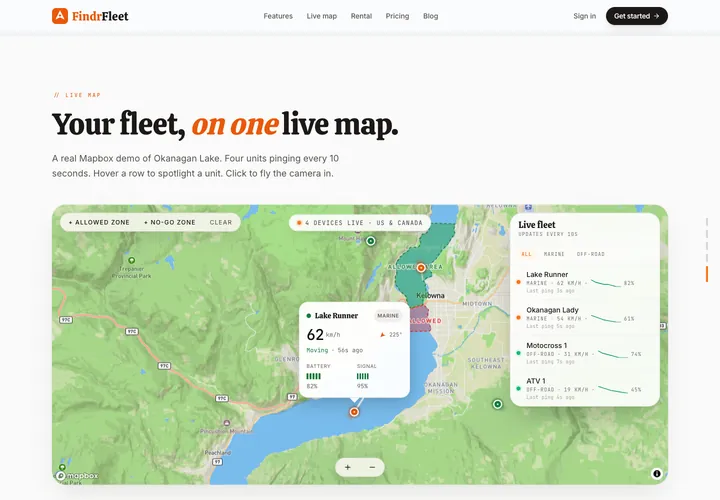Zoom out with the minus button

click(372, 467)
